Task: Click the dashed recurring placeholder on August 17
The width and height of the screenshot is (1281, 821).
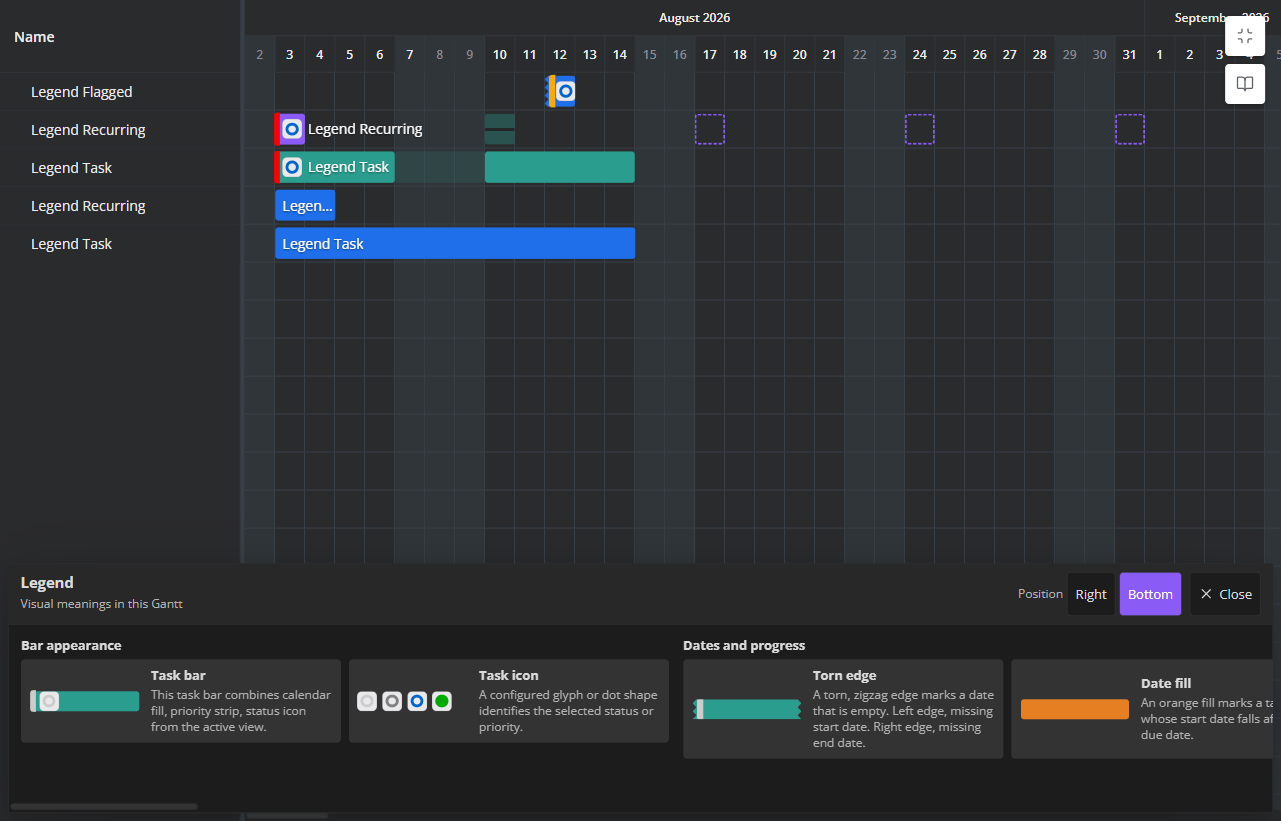Action: click(x=710, y=129)
